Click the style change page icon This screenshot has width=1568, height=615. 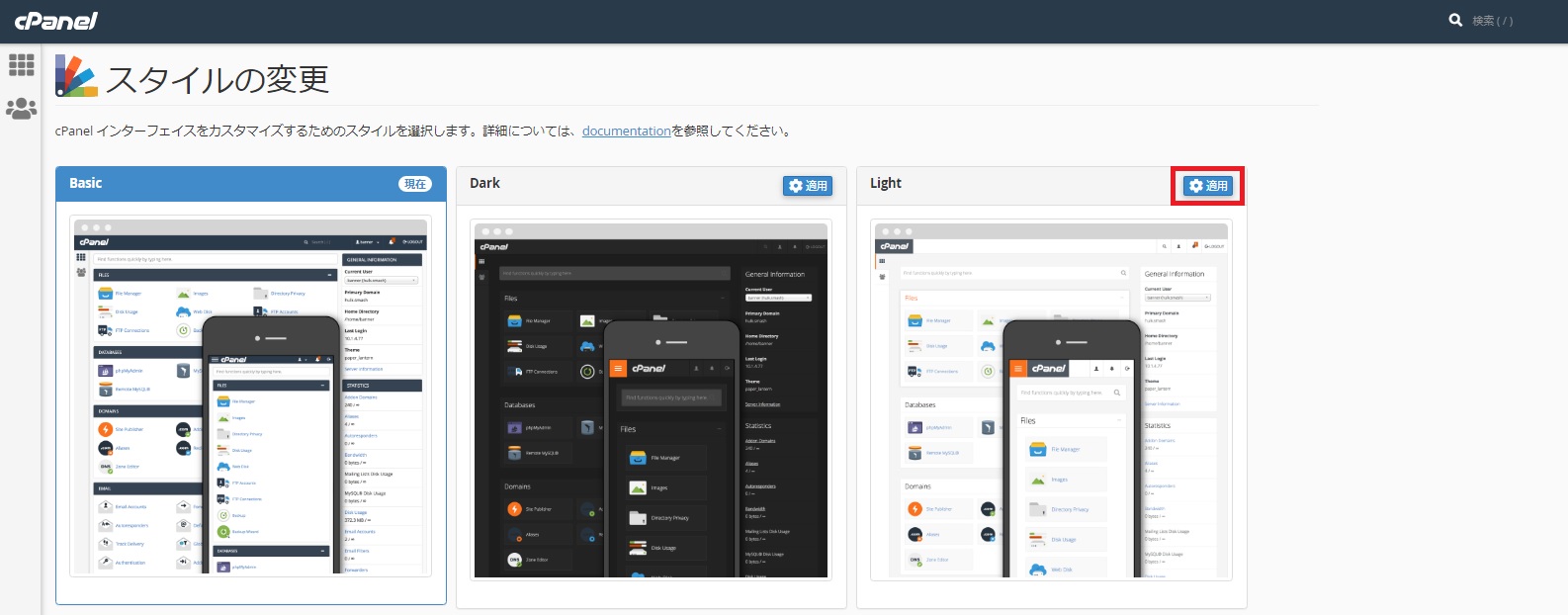(76, 76)
